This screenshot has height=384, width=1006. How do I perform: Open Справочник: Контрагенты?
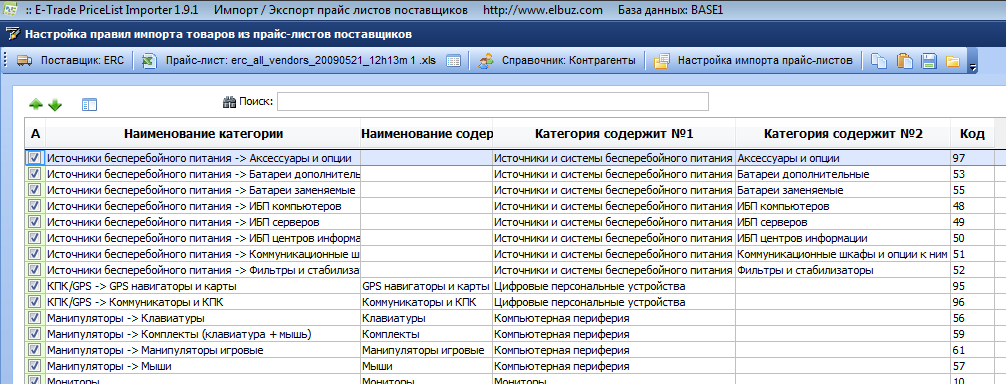(x=557, y=61)
